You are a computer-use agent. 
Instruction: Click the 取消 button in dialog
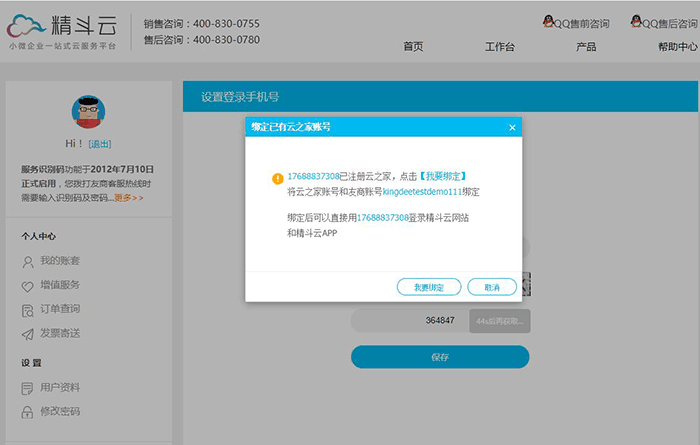492,287
